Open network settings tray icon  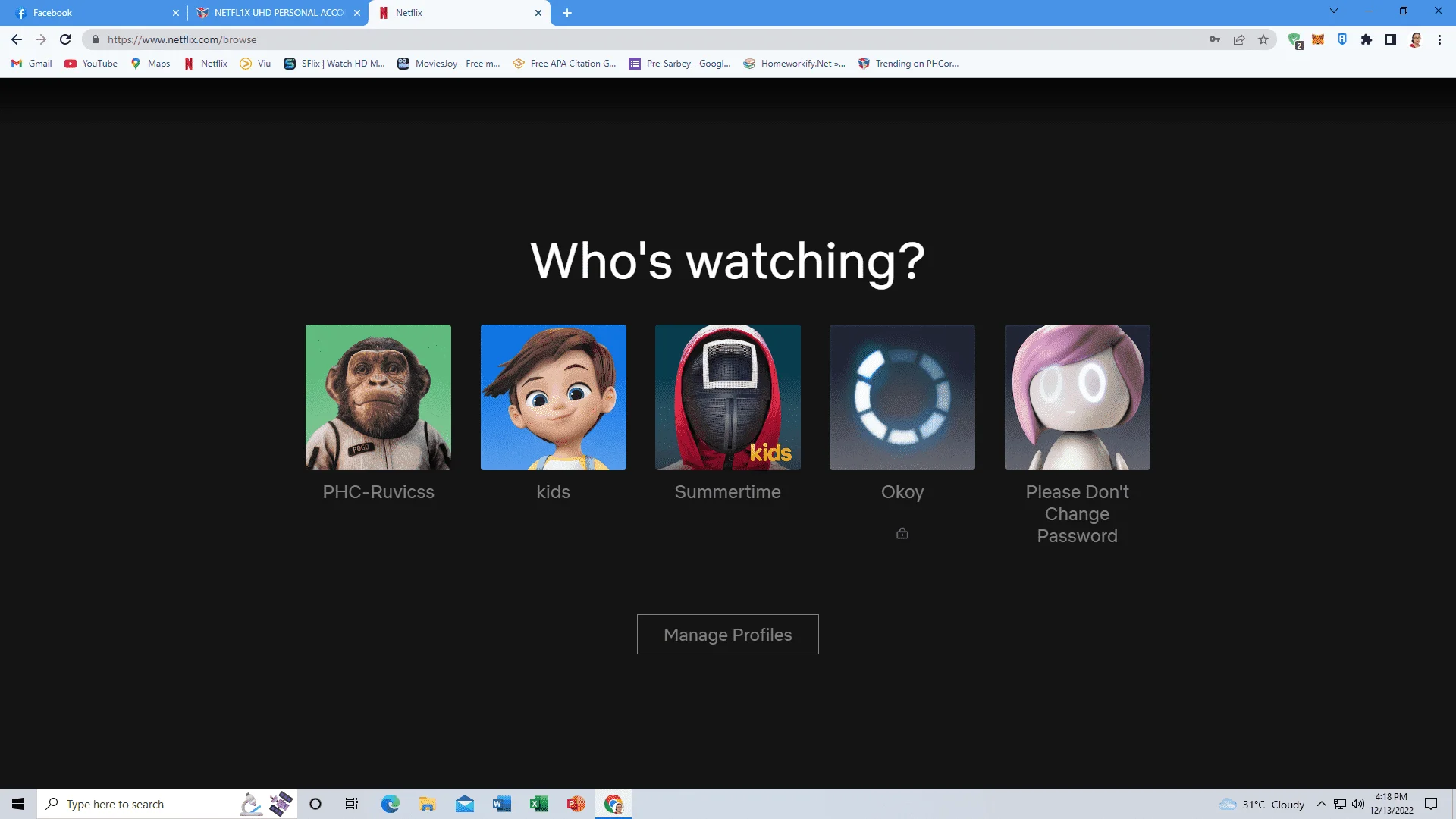pyautogui.click(x=1340, y=804)
